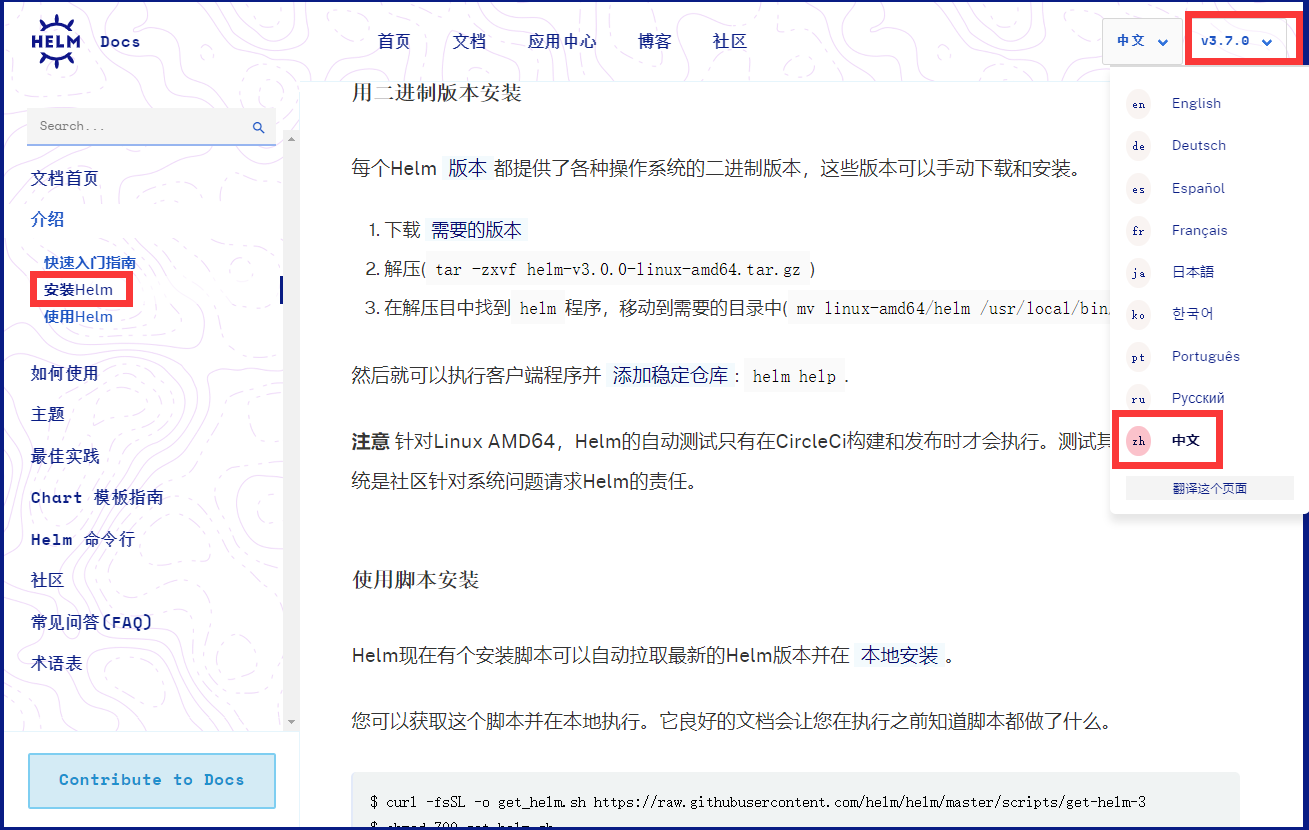Expand 最佳实践 sidebar section

65,457
